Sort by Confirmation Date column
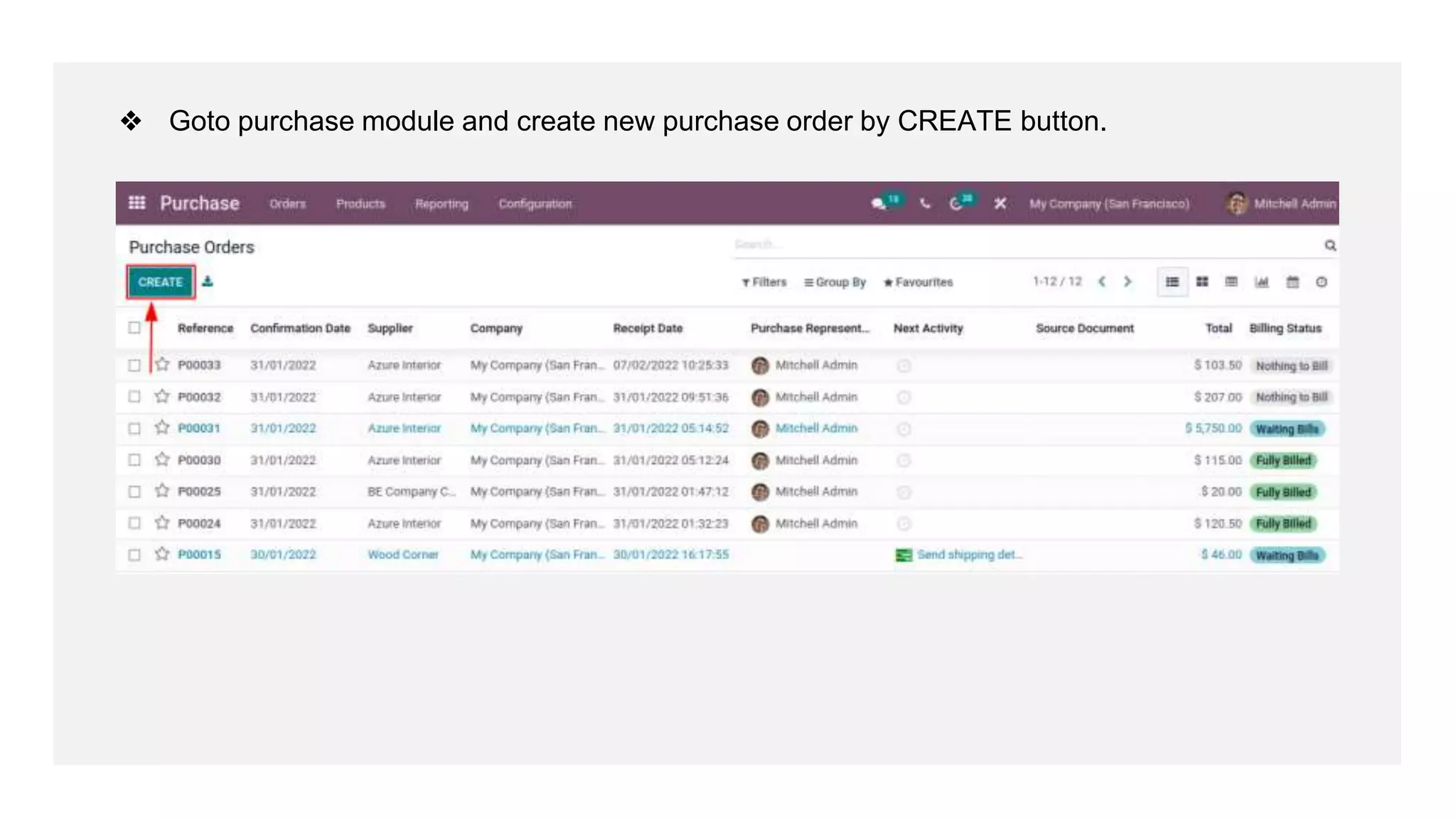 pyautogui.click(x=300, y=328)
